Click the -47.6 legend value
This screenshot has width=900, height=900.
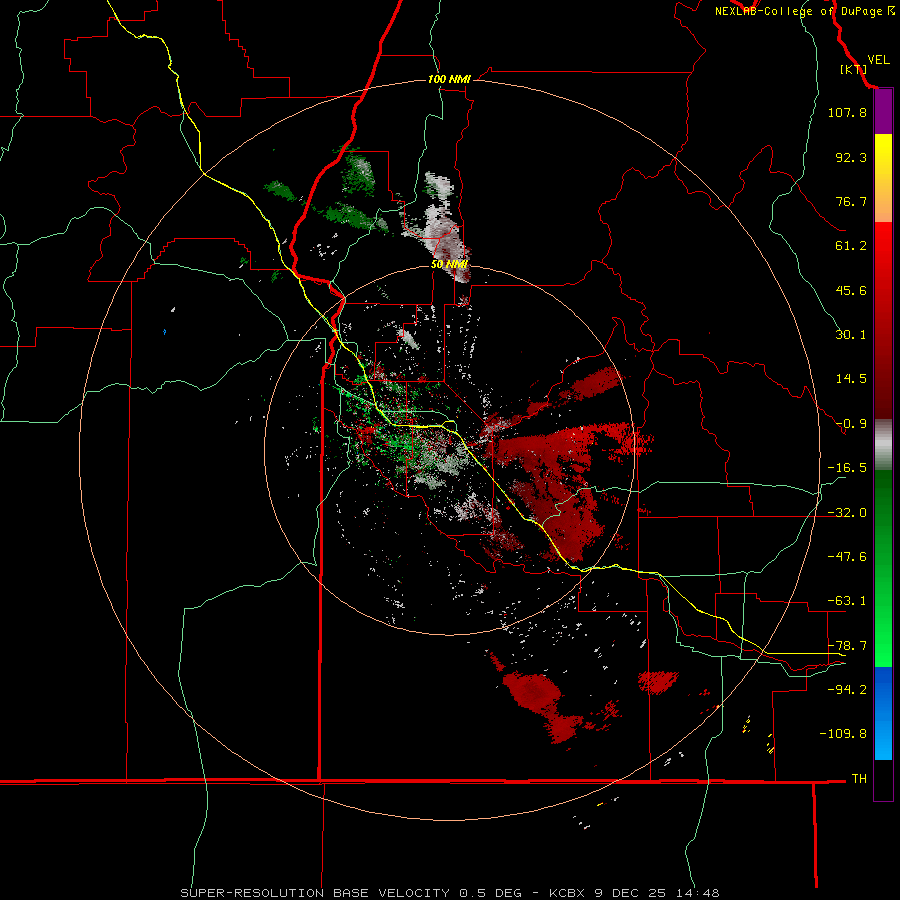pos(847,557)
